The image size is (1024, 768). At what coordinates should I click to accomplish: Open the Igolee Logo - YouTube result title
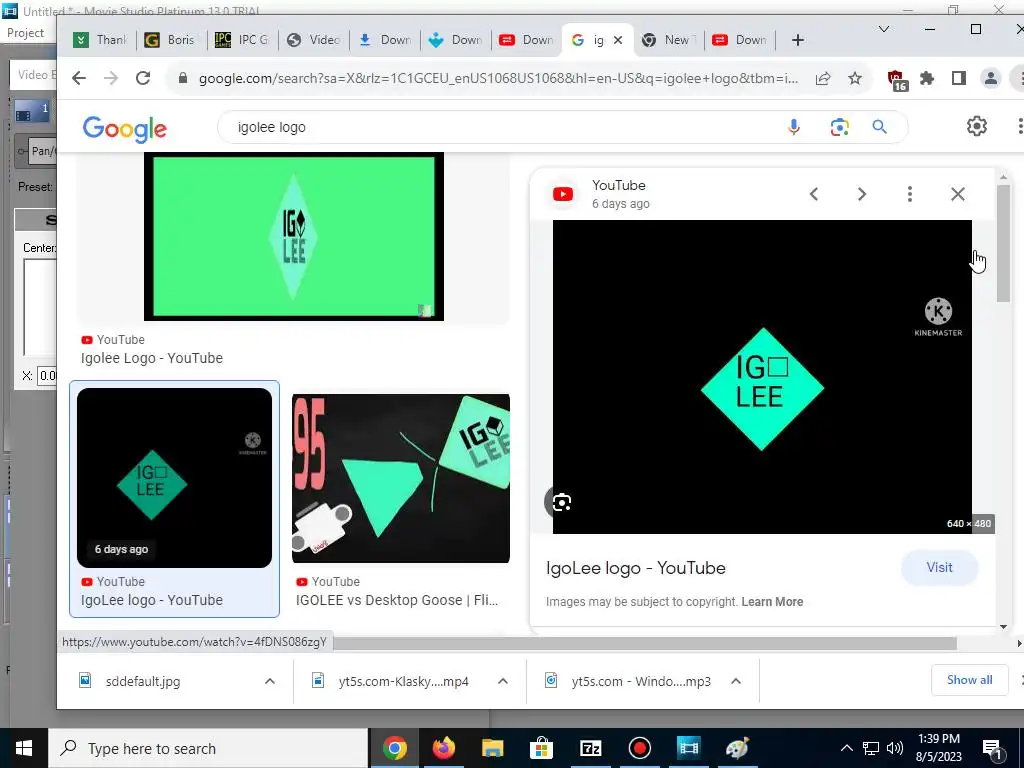tap(152, 358)
